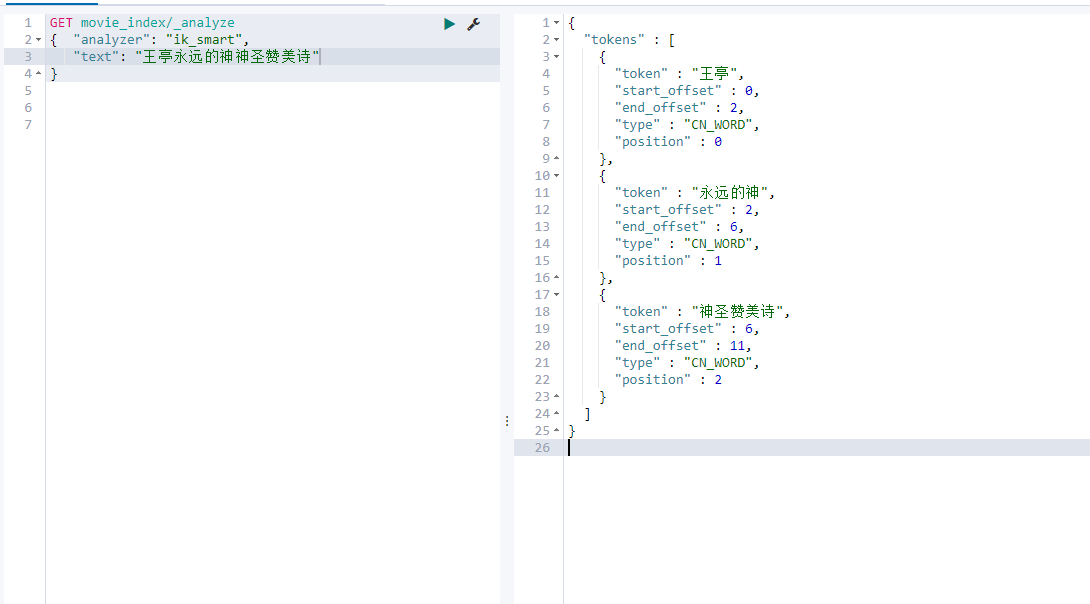Viewport: 1090px width, 604px height.
Task: Toggle fold arrow at response line 25
Action: point(556,430)
